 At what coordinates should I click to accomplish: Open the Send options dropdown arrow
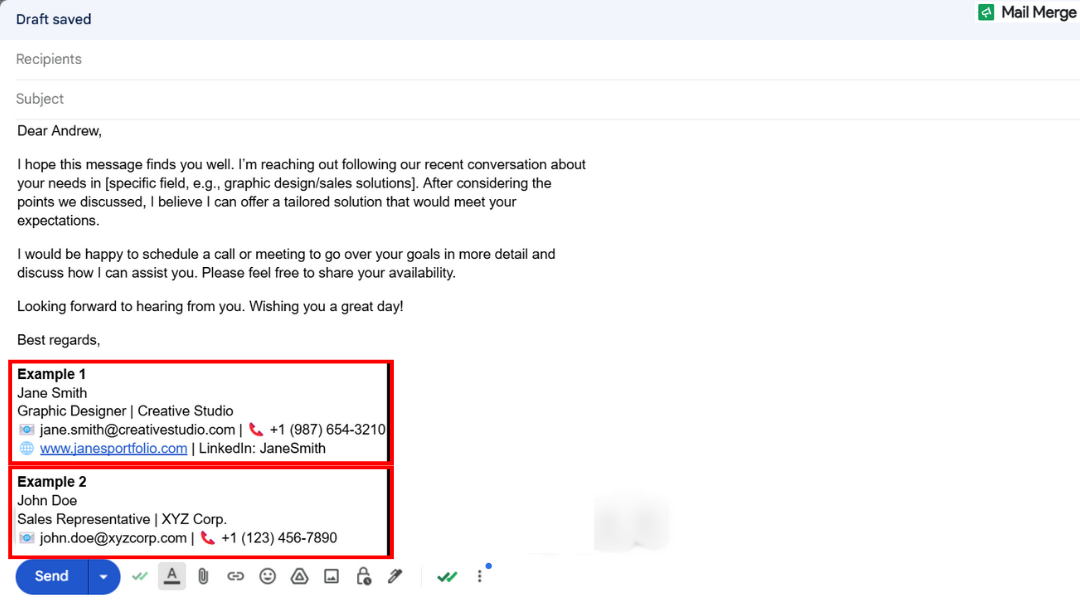(104, 577)
